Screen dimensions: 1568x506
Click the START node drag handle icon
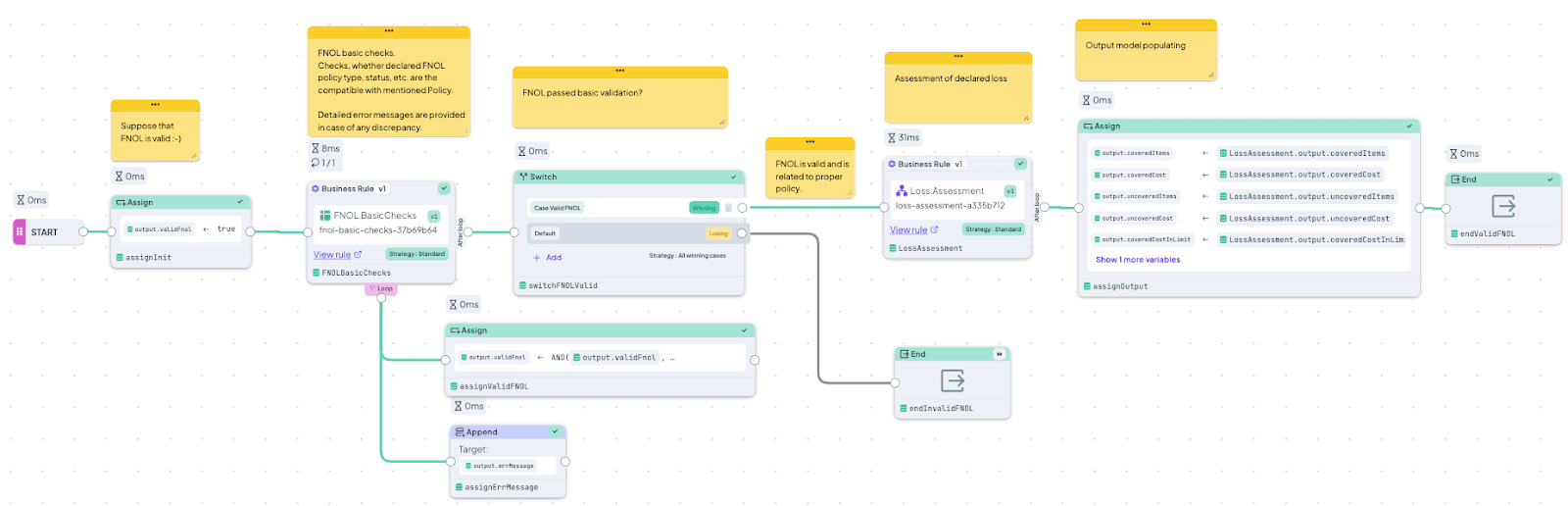[x=20, y=232]
